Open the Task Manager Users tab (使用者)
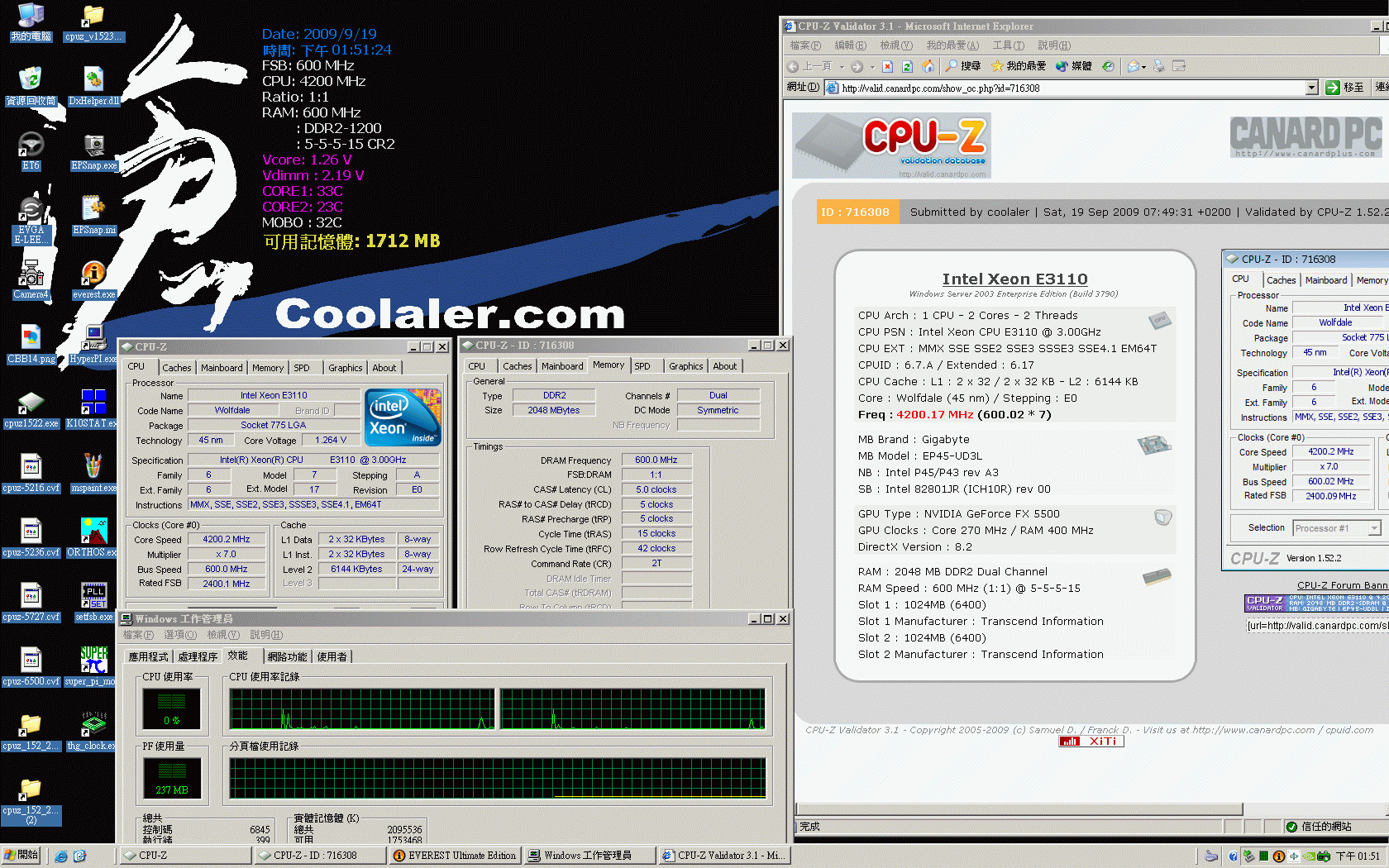Screen dimensions: 1389x868 (332, 656)
